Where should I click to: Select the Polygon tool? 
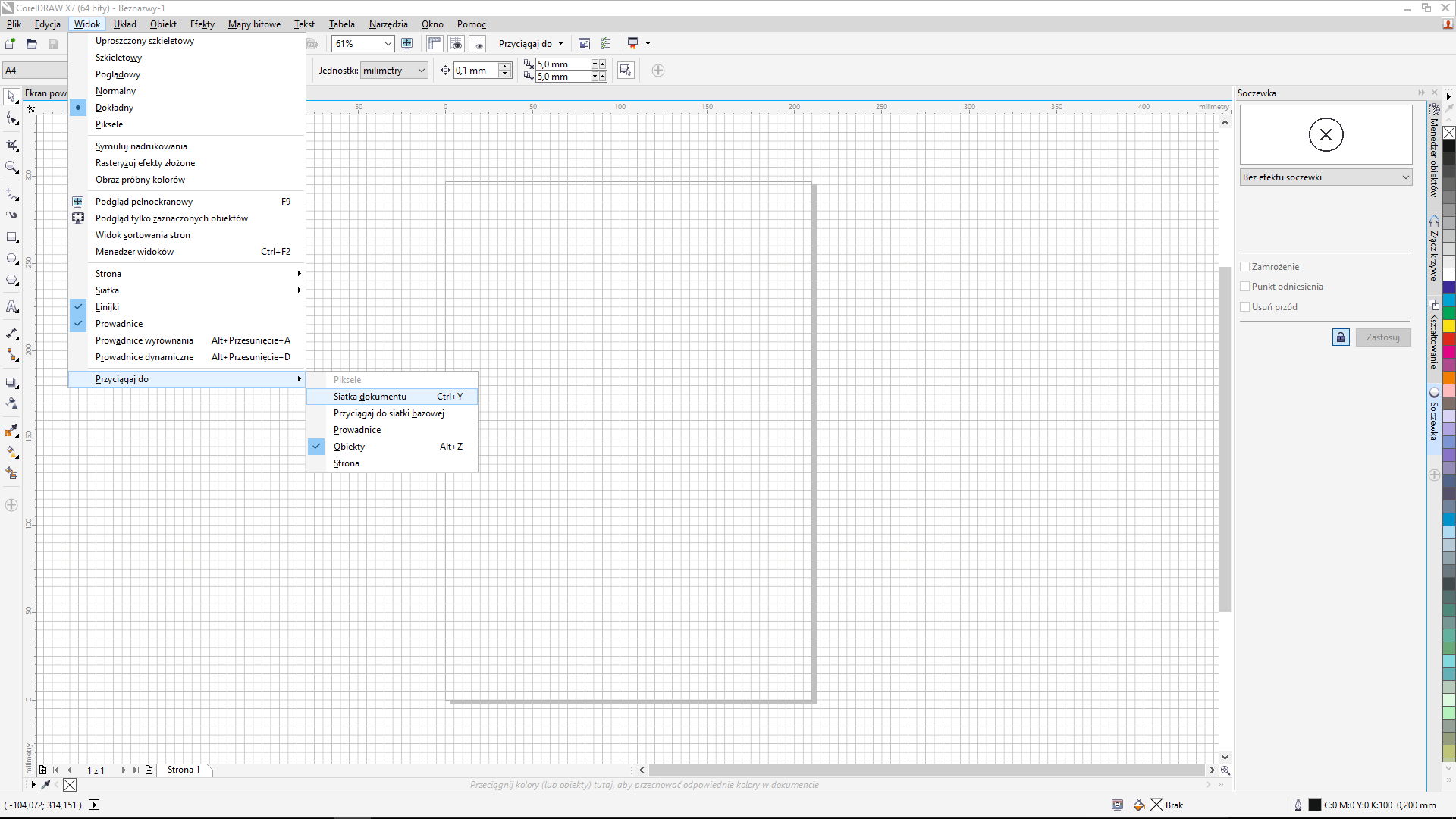[12, 281]
